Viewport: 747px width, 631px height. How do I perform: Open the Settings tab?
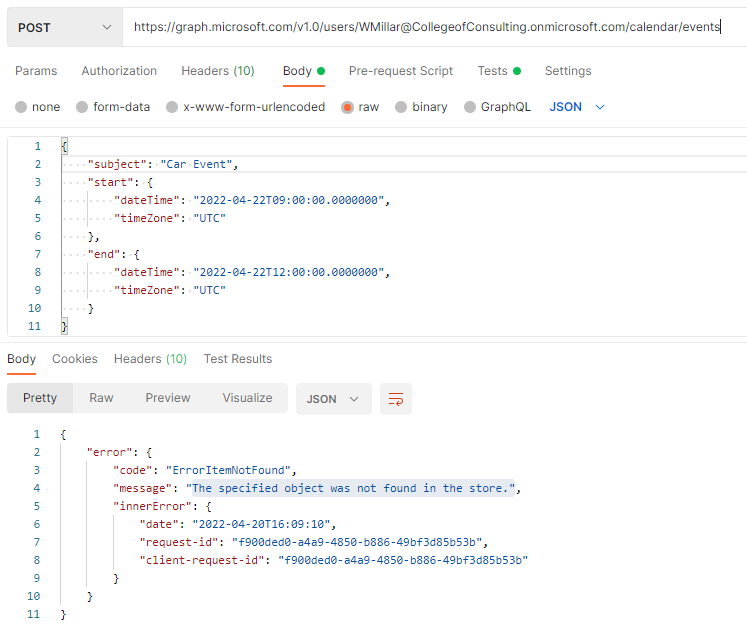pyautogui.click(x=568, y=71)
